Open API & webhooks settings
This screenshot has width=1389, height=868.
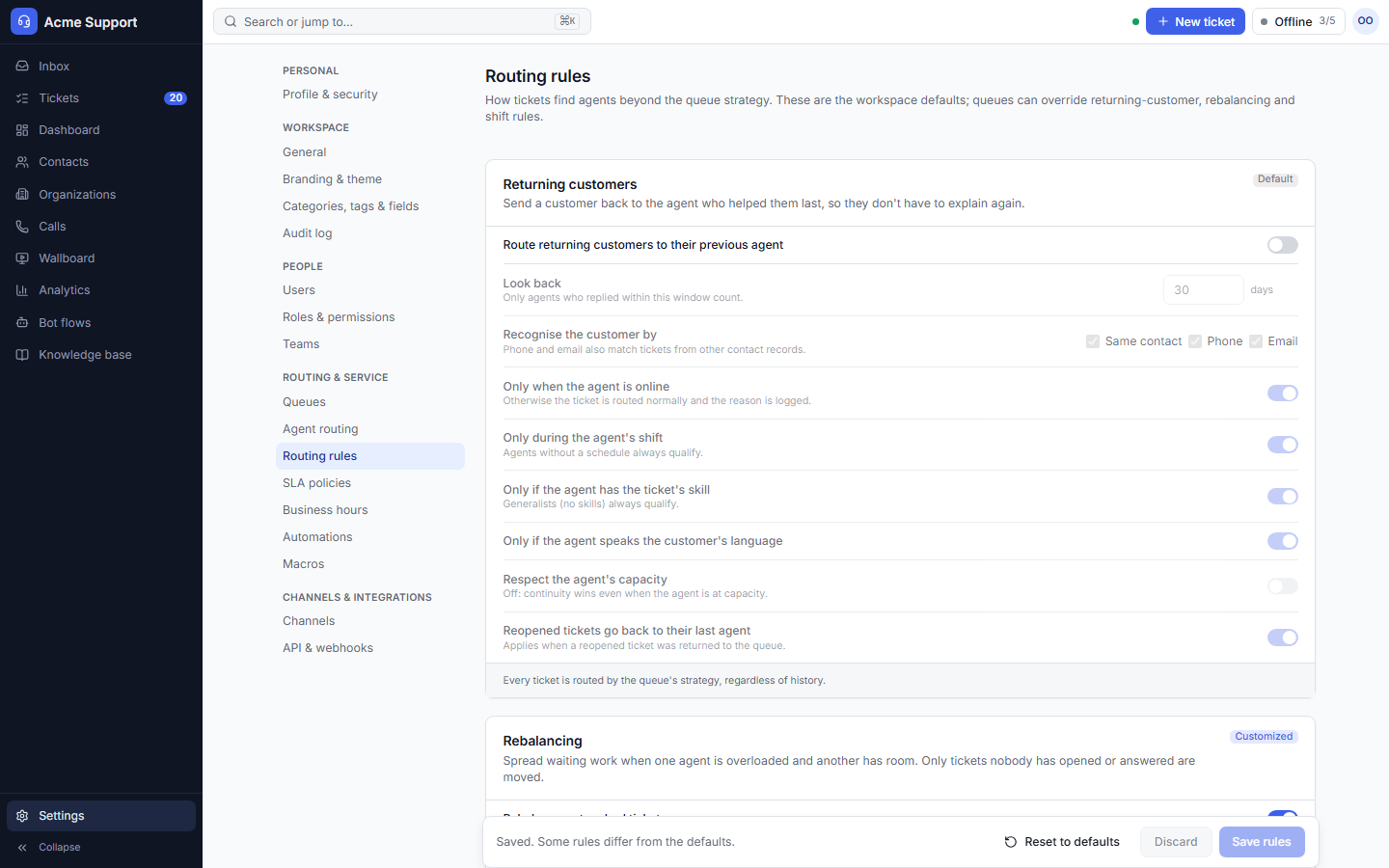point(370,648)
